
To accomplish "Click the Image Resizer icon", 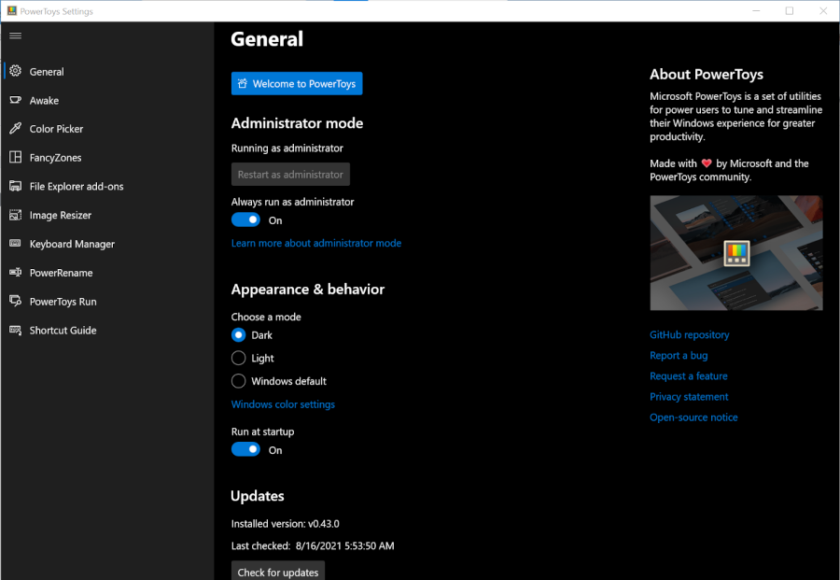I will 16,215.
